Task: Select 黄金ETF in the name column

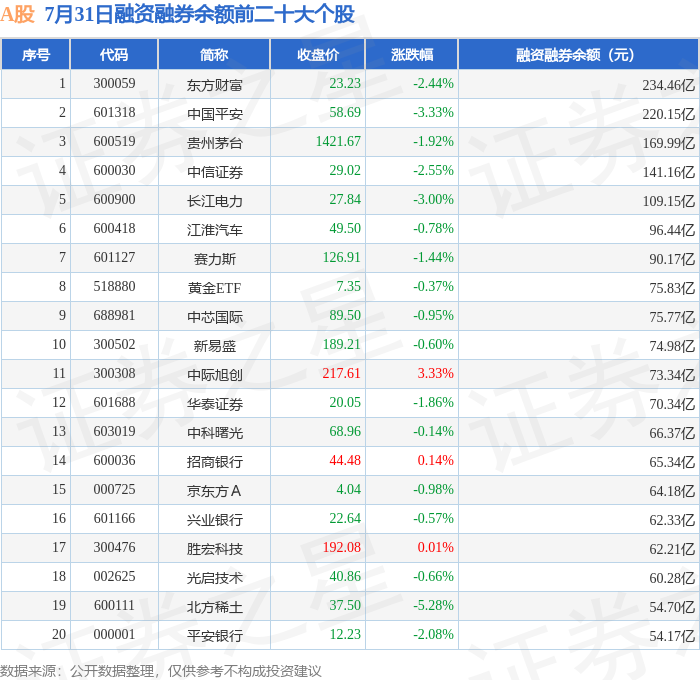Action: pos(215,288)
